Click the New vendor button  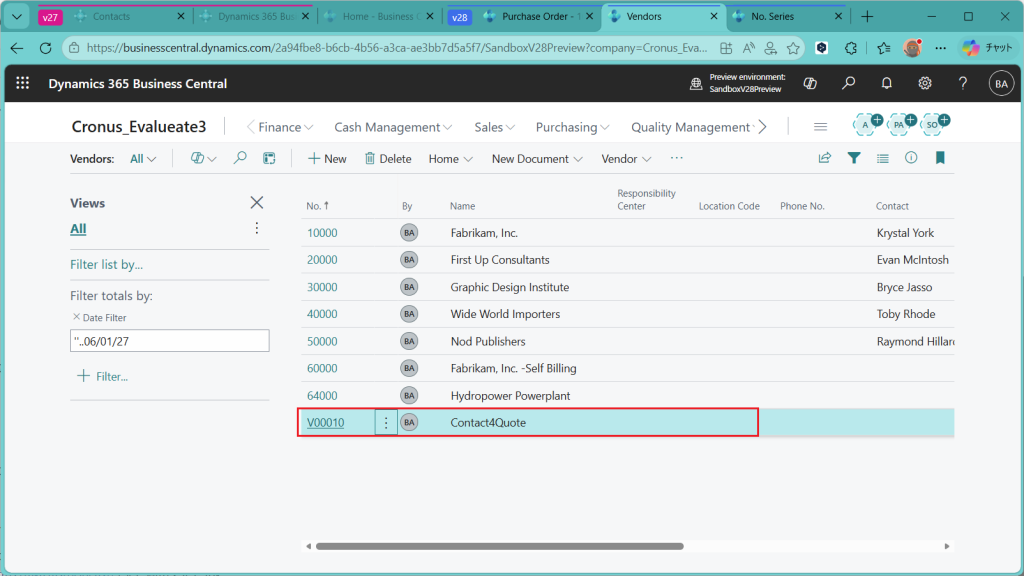(x=327, y=159)
